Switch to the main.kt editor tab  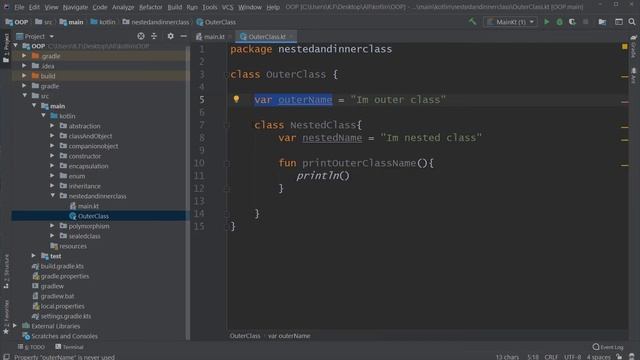pyautogui.click(x=211, y=37)
